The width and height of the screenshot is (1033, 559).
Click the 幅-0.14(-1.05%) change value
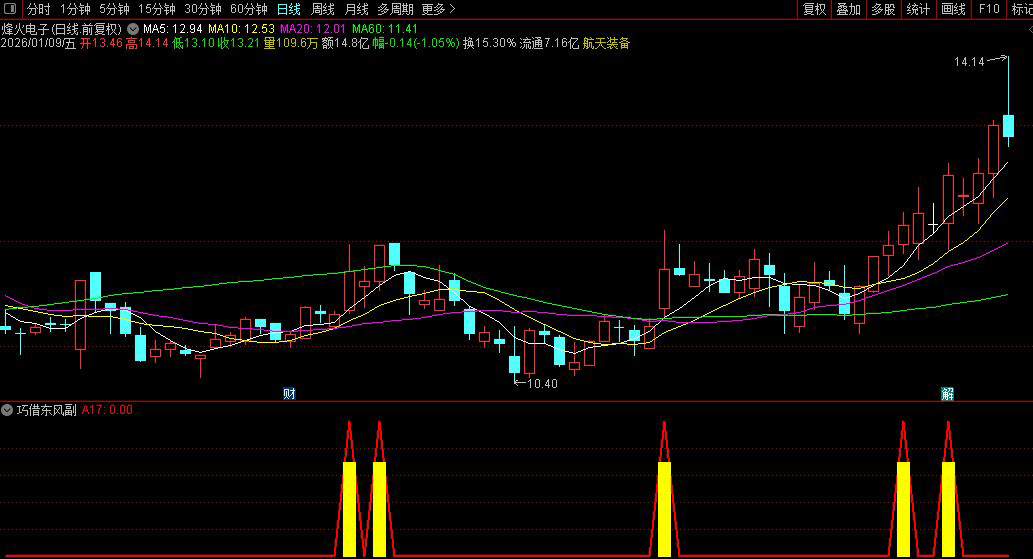click(x=416, y=43)
